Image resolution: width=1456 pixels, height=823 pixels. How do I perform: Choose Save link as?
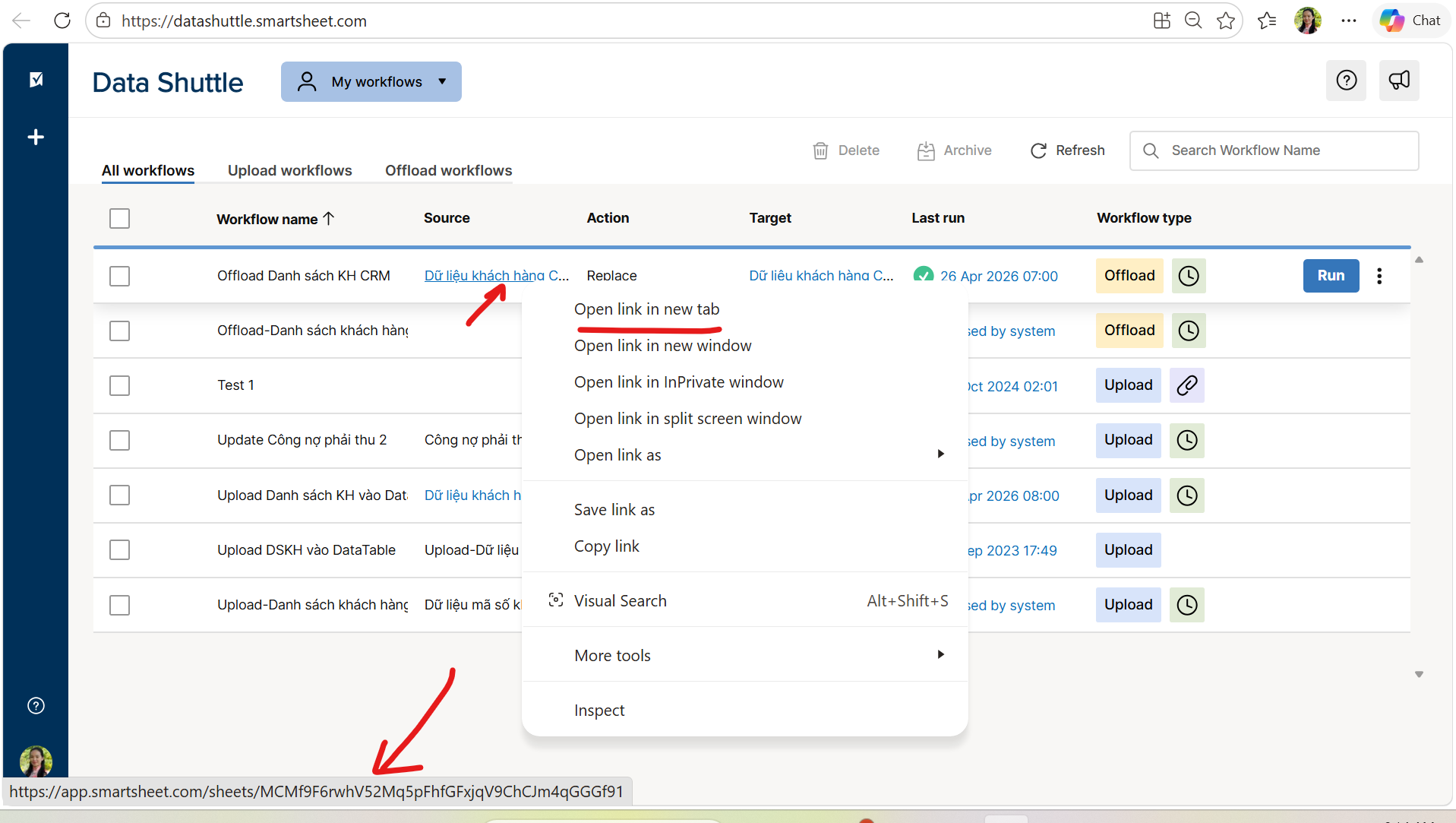(614, 510)
